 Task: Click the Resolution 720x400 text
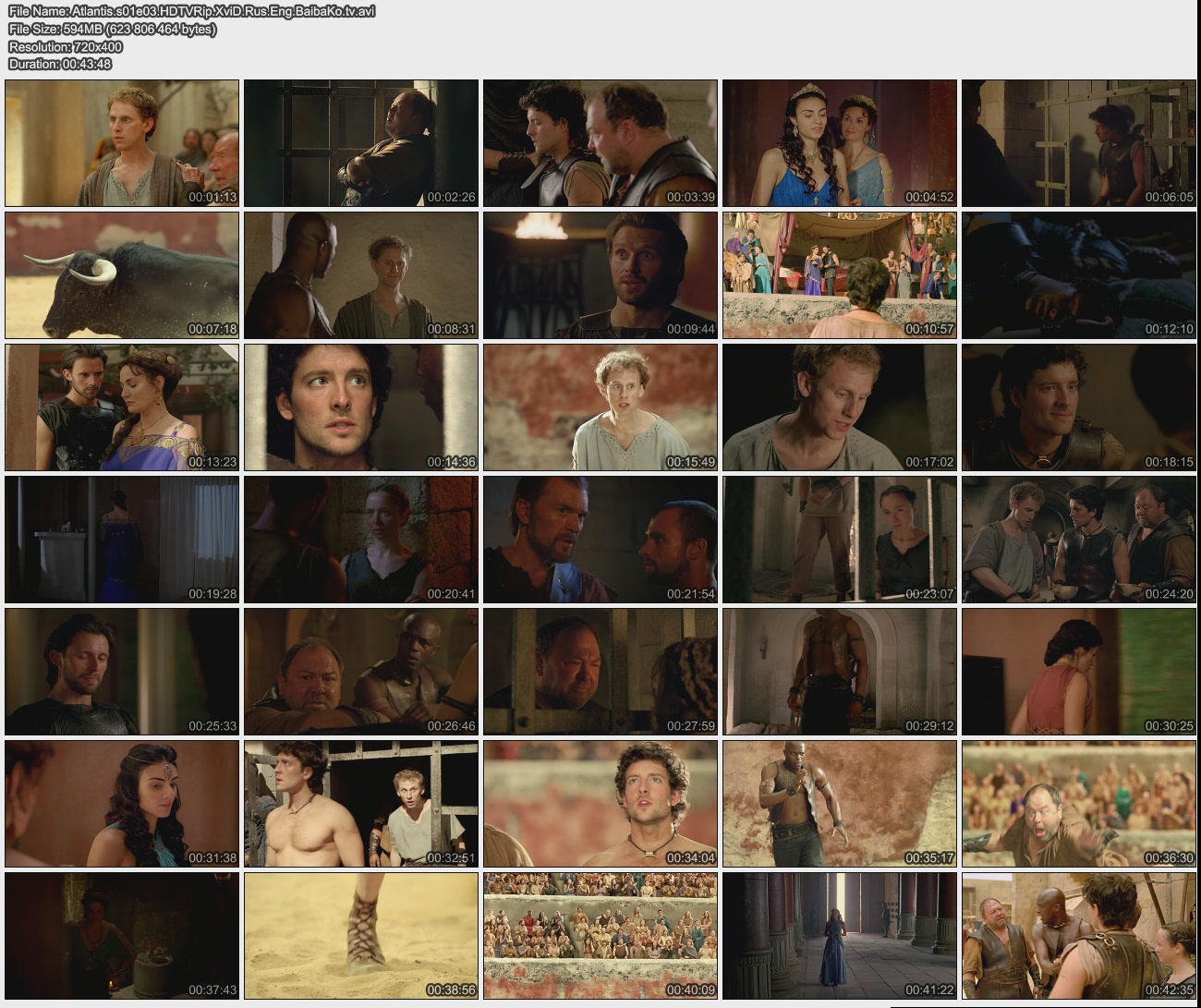click(66, 46)
